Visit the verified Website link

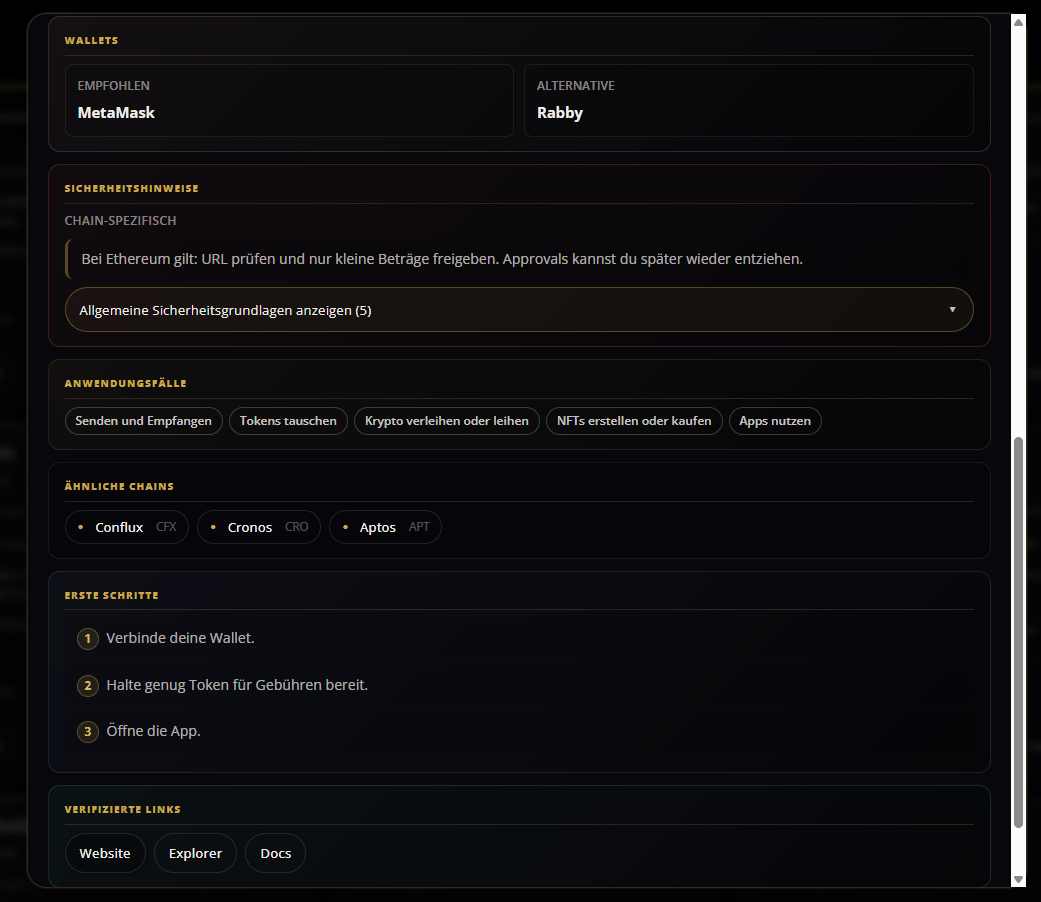(x=105, y=853)
